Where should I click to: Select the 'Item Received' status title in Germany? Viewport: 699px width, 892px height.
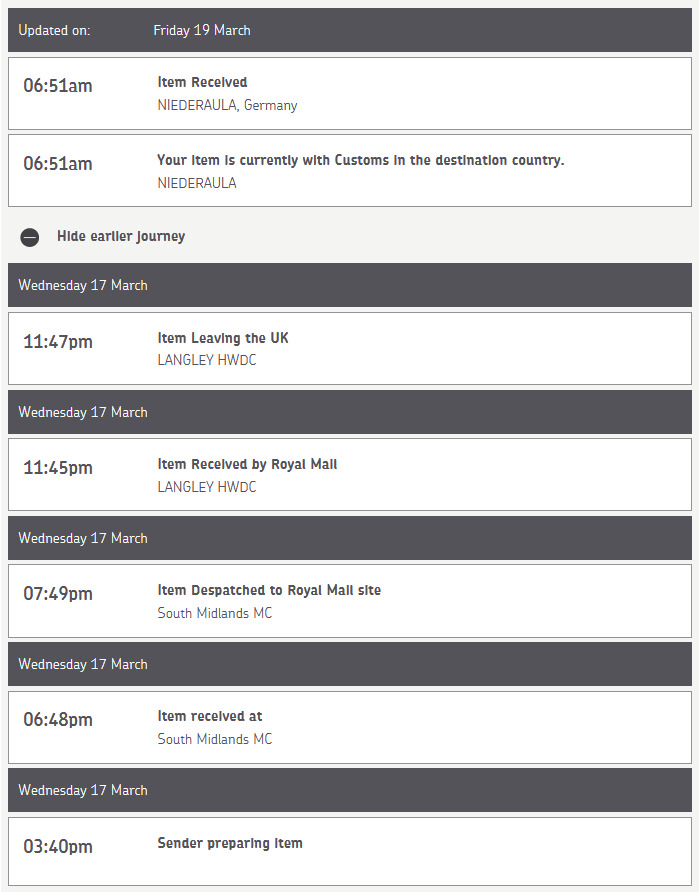click(202, 82)
